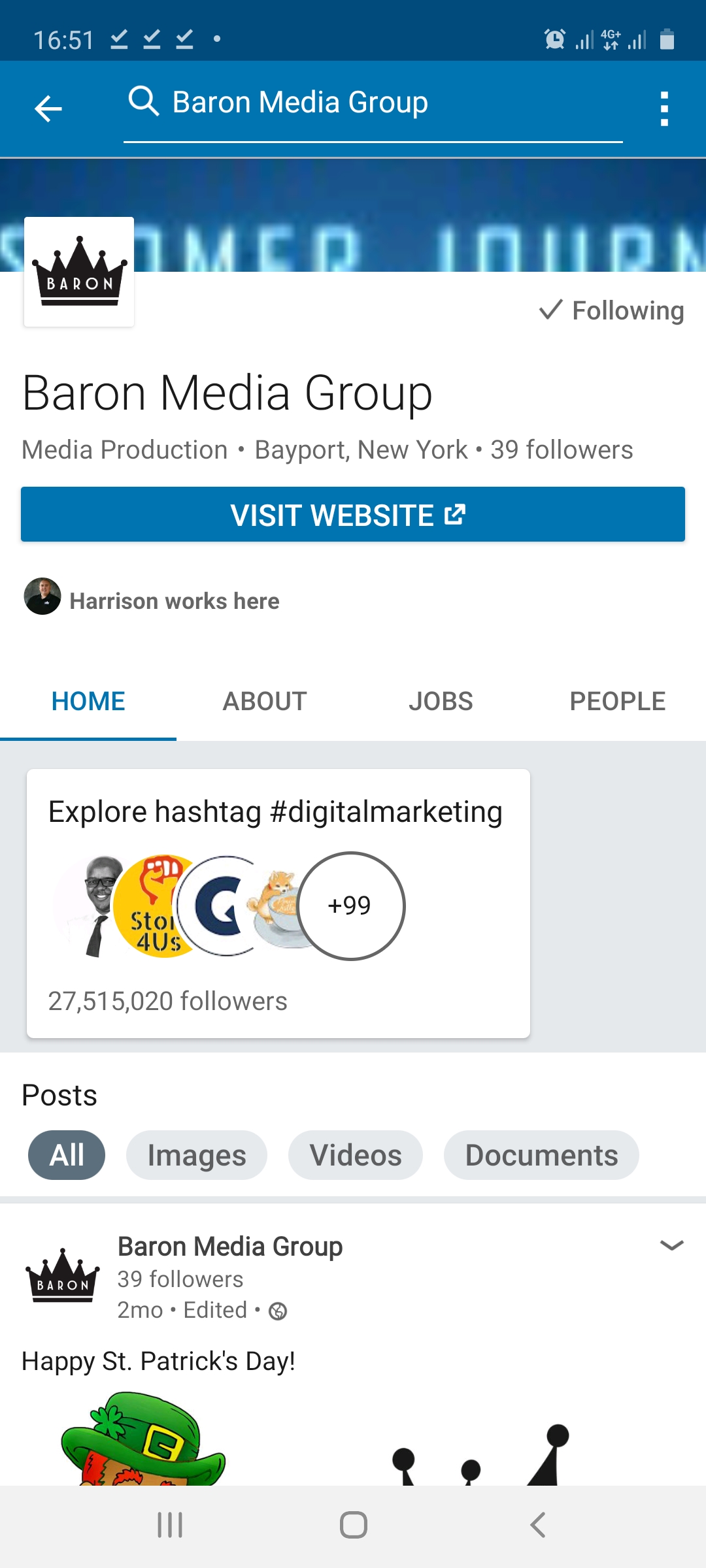Tap the alarm icon in status bar
The width and height of the screenshot is (706, 1568).
(555, 39)
